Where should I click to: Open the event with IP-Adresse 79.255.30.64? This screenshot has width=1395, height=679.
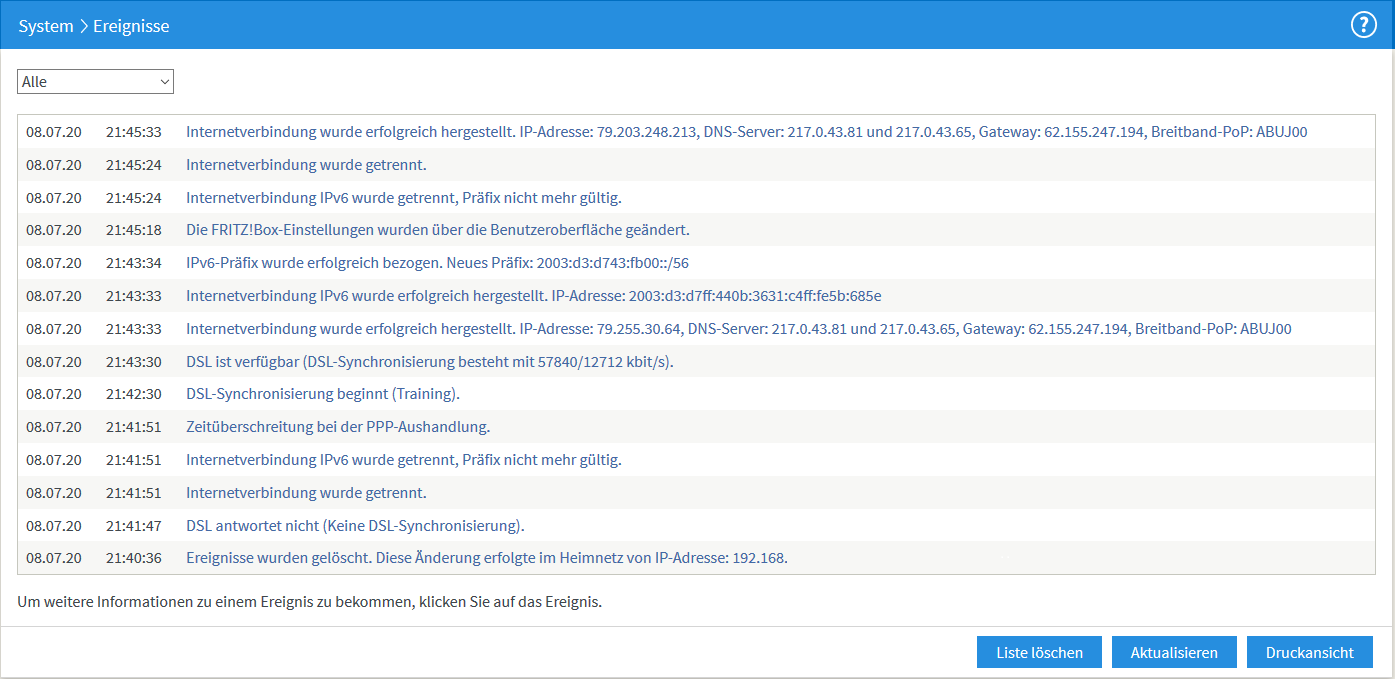click(738, 329)
